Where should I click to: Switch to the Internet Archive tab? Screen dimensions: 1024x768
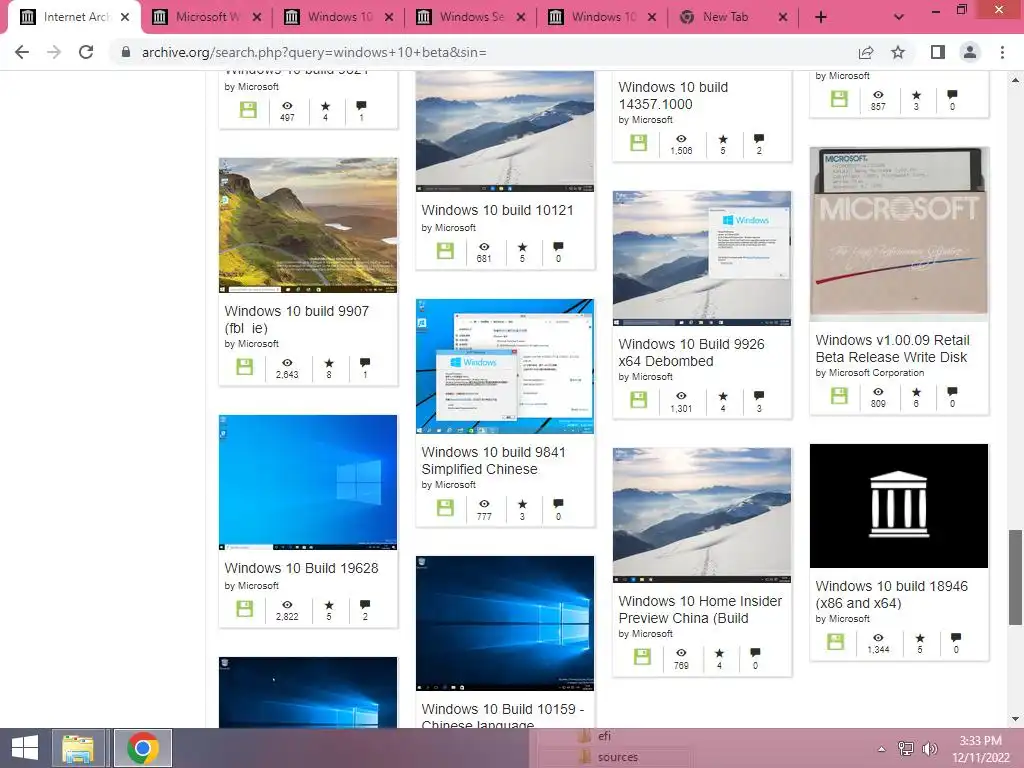click(x=73, y=17)
